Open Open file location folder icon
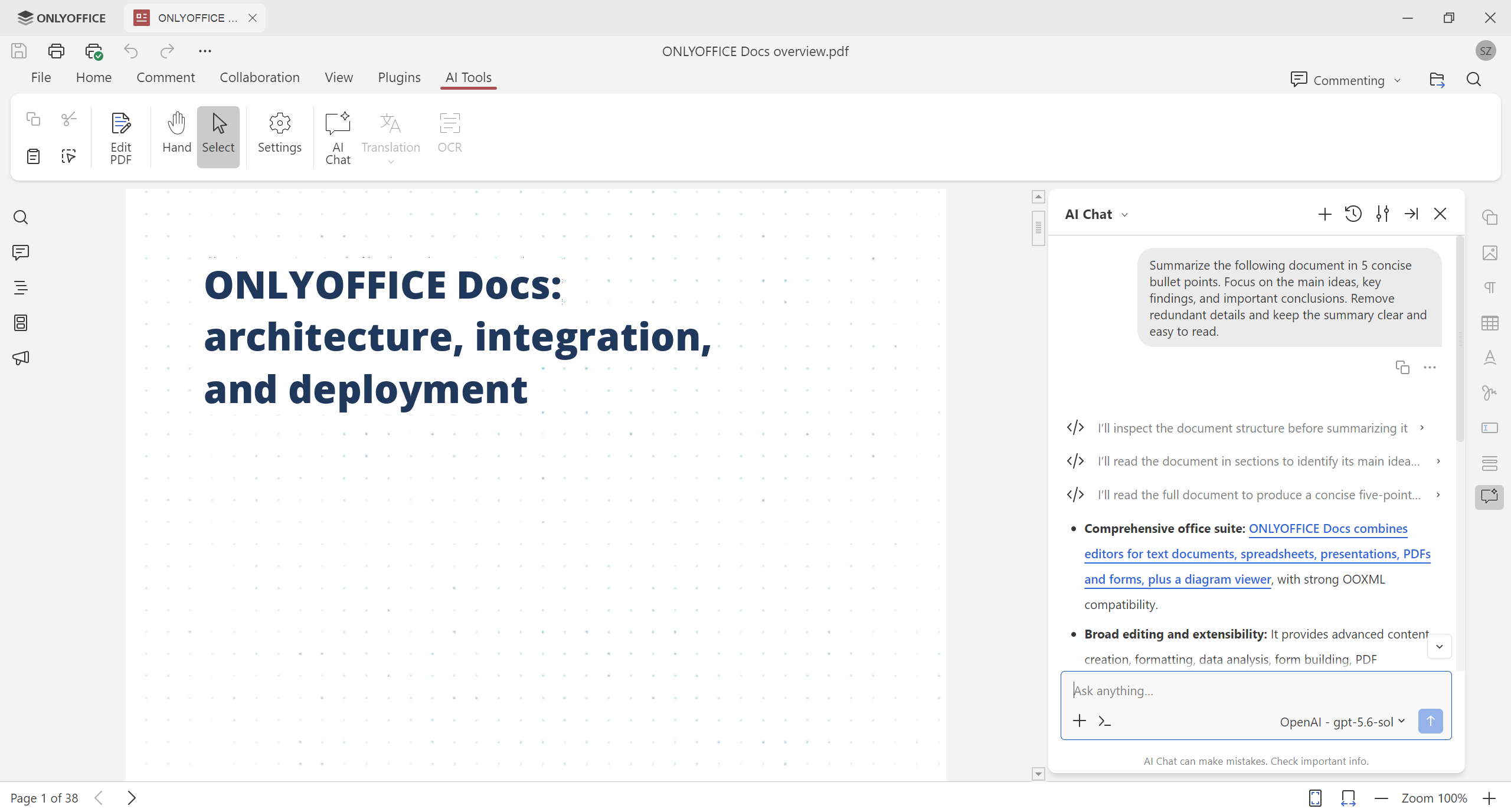 pyautogui.click(x=1437, y=80)
